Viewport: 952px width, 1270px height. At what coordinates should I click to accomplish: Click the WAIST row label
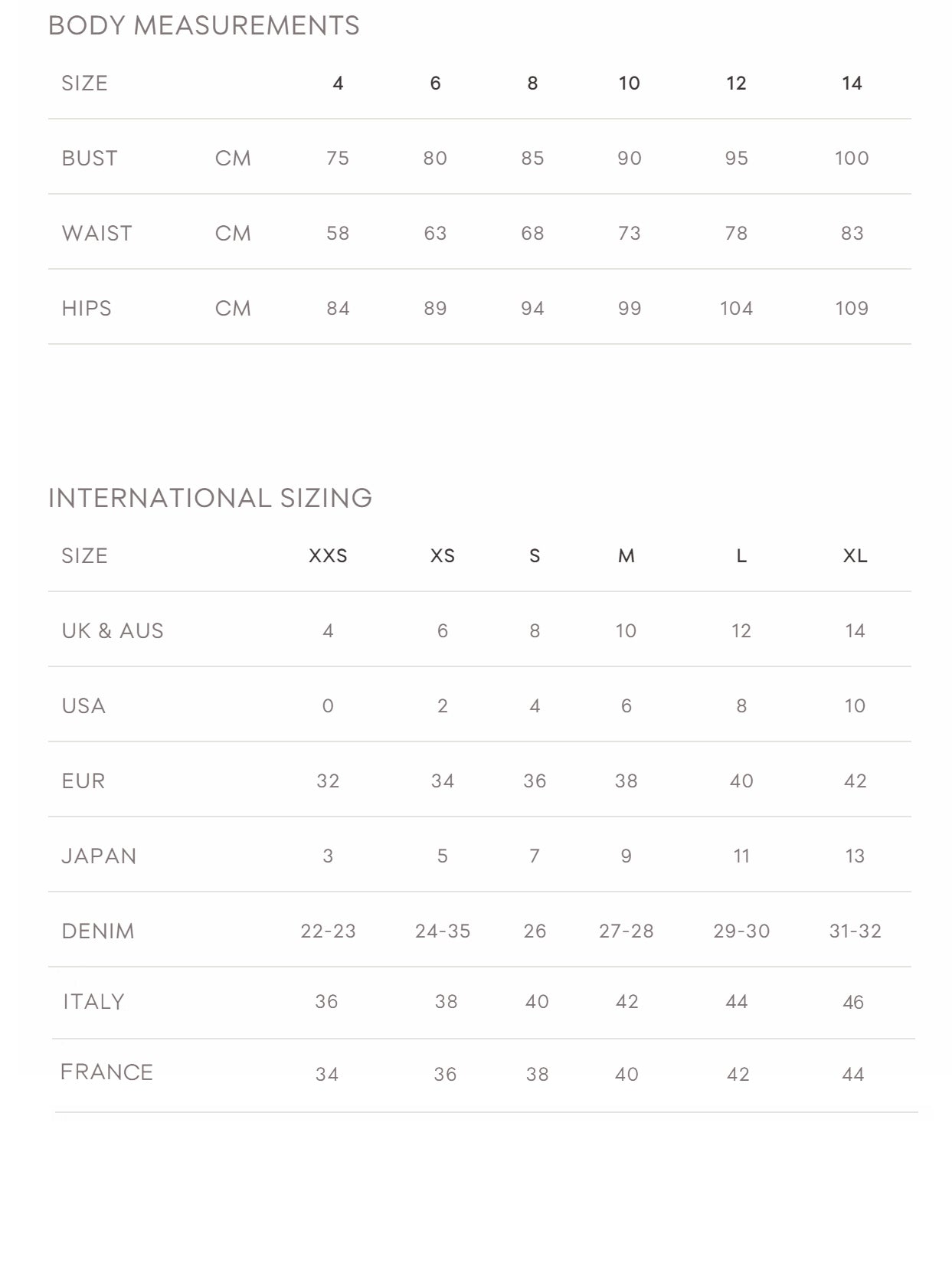97,233
